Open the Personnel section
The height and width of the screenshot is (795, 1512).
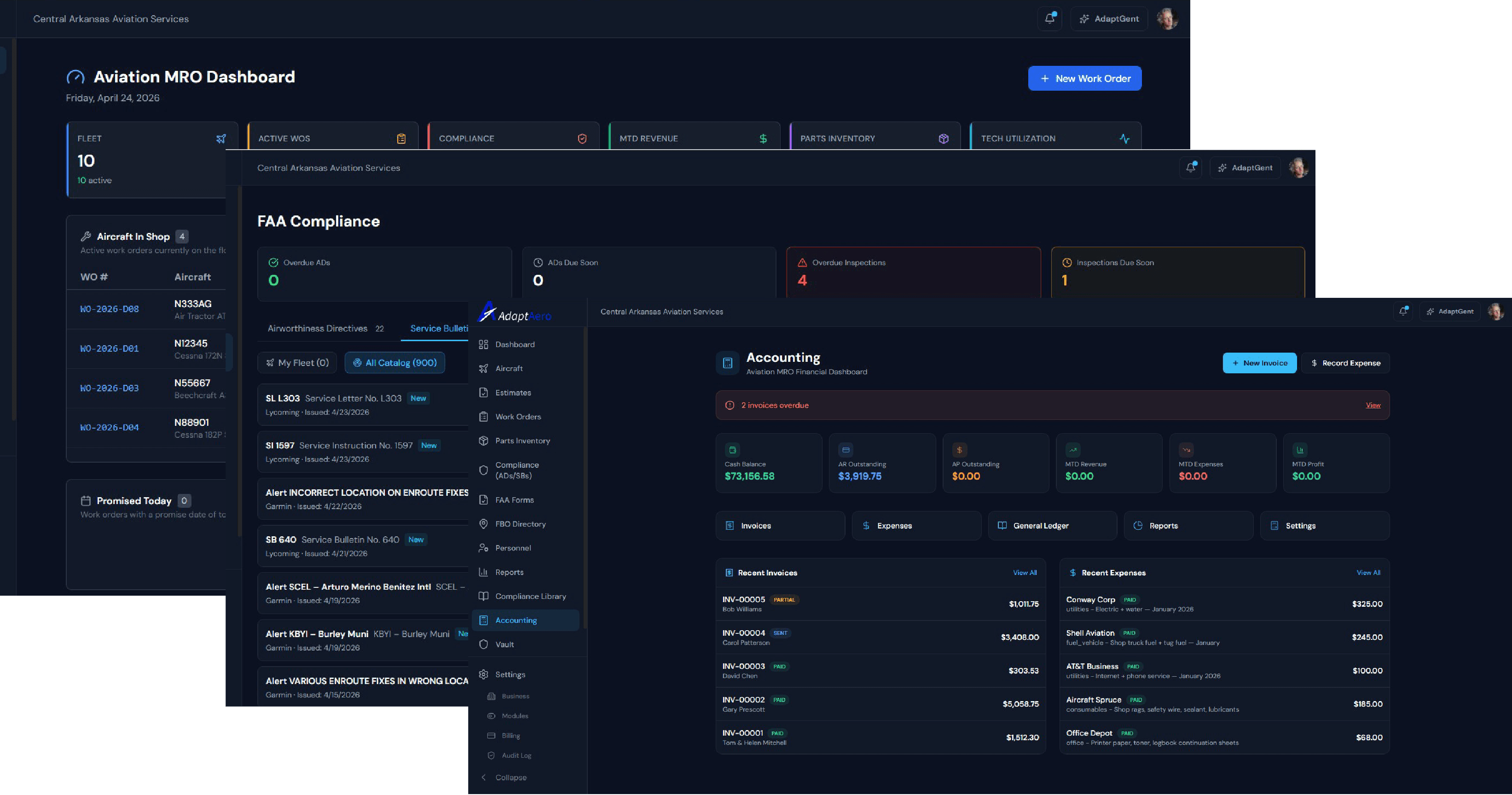point(512,548)
